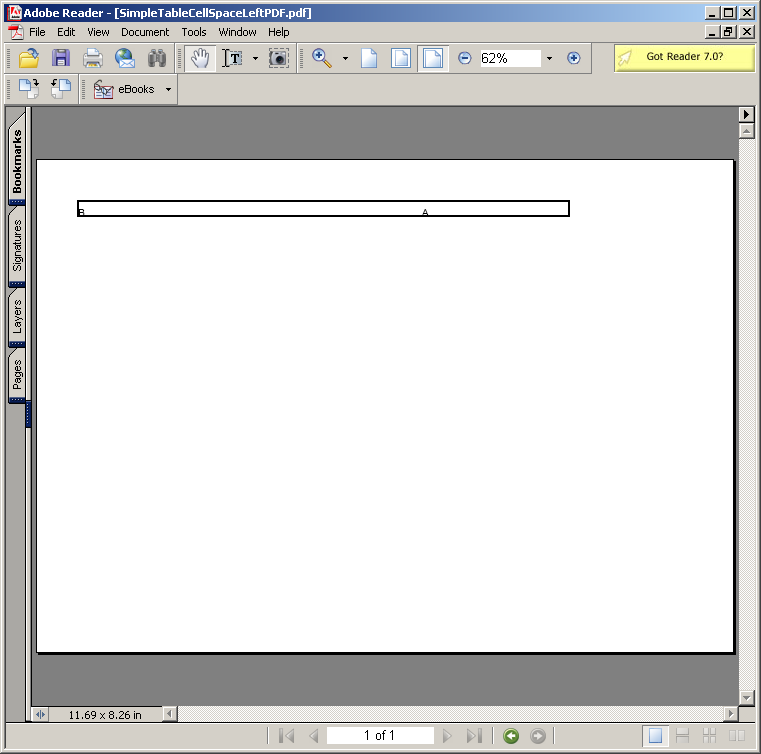The height and width of the screenshot is (754, 761).
Task: Open the Bookmarks side tab
Action: click(x=17, y=160)
